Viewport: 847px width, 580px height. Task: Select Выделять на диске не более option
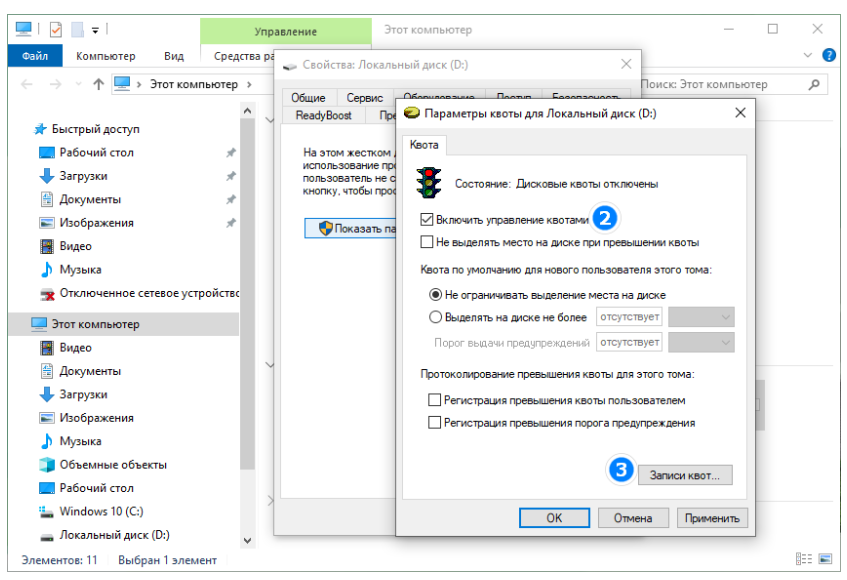coord(435,317)
